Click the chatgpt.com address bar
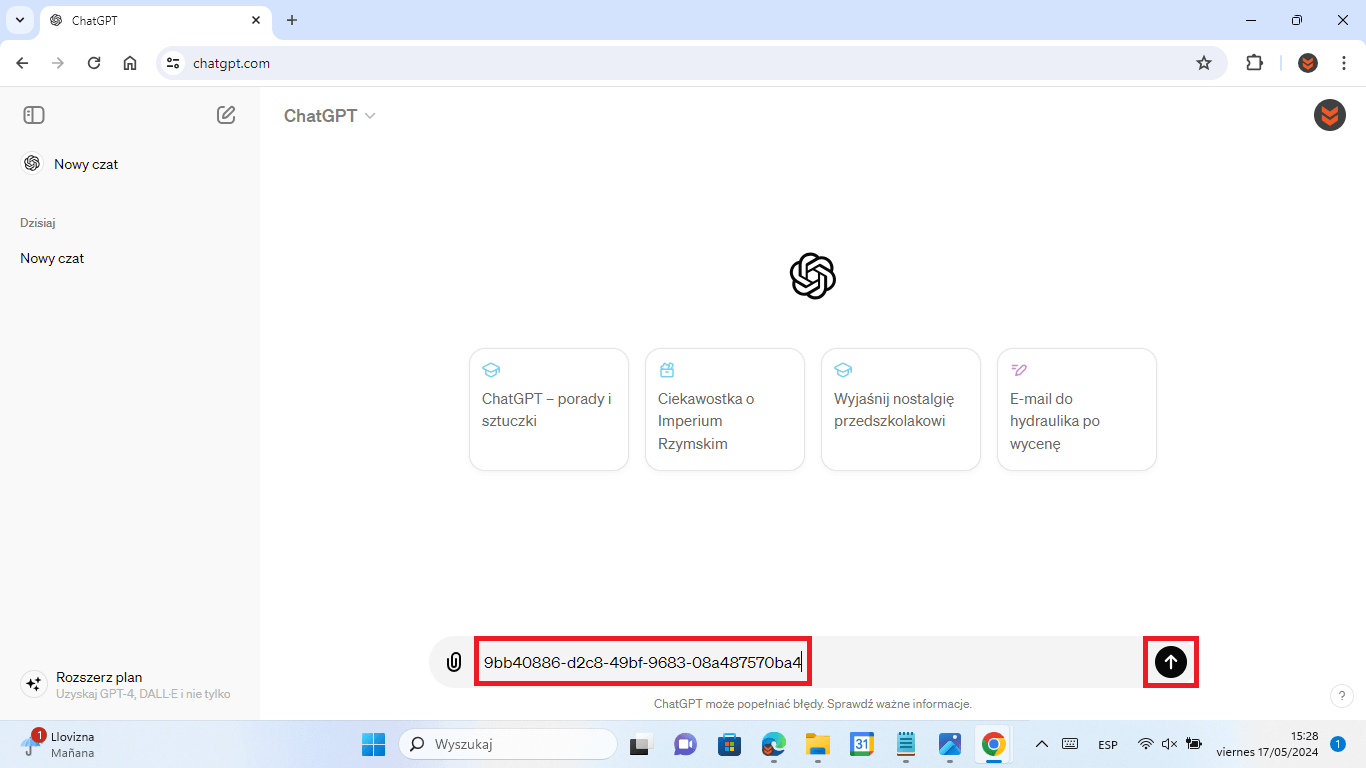 690,63
